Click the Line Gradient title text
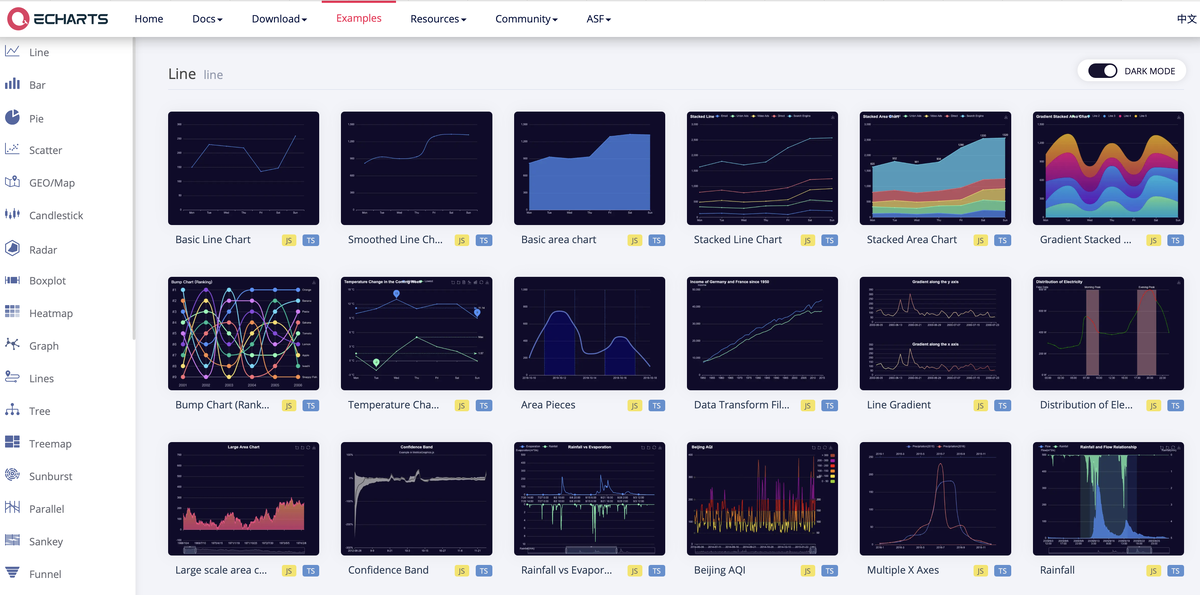The width and height of the screenshot is (1200, 595). coord(899,405)
